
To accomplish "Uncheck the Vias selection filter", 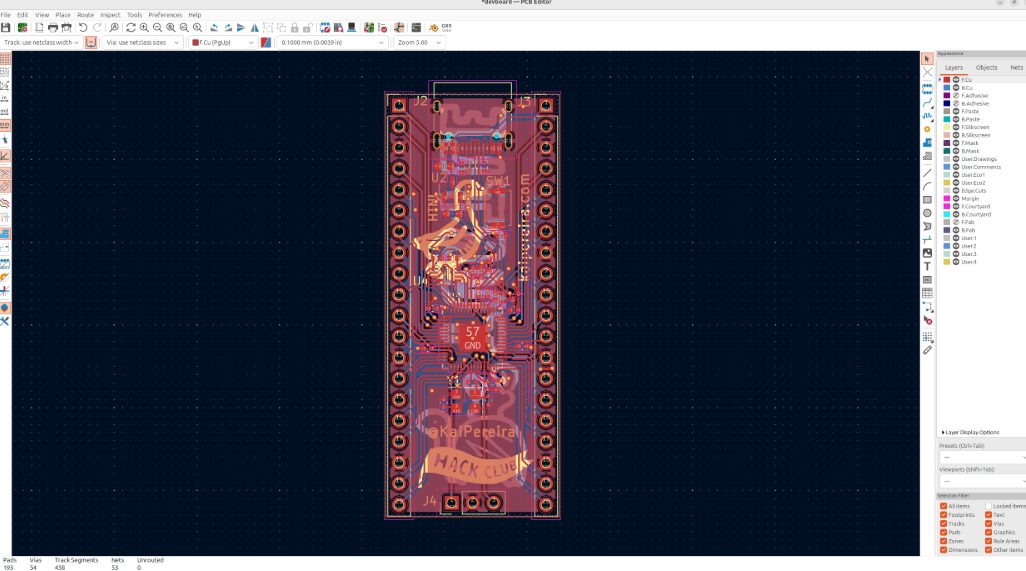I will 988,524.
